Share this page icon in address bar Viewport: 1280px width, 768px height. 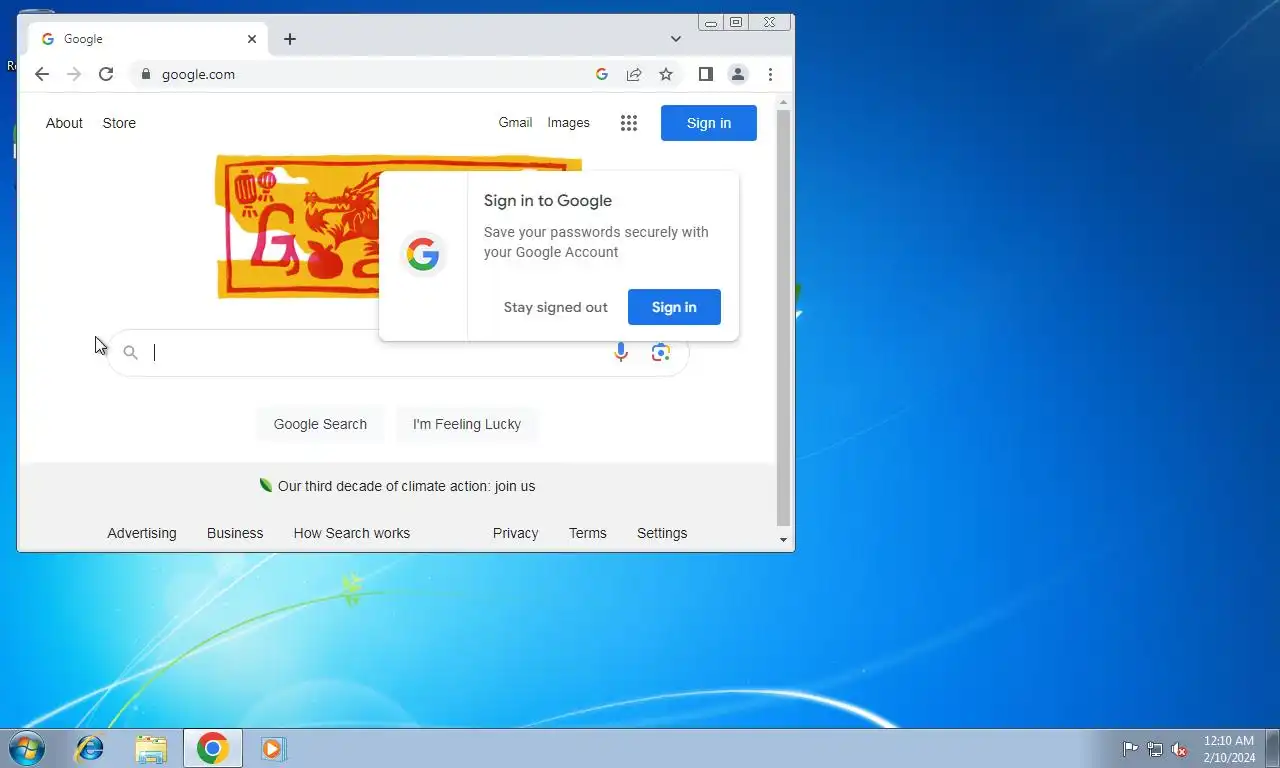click(634, 74)
